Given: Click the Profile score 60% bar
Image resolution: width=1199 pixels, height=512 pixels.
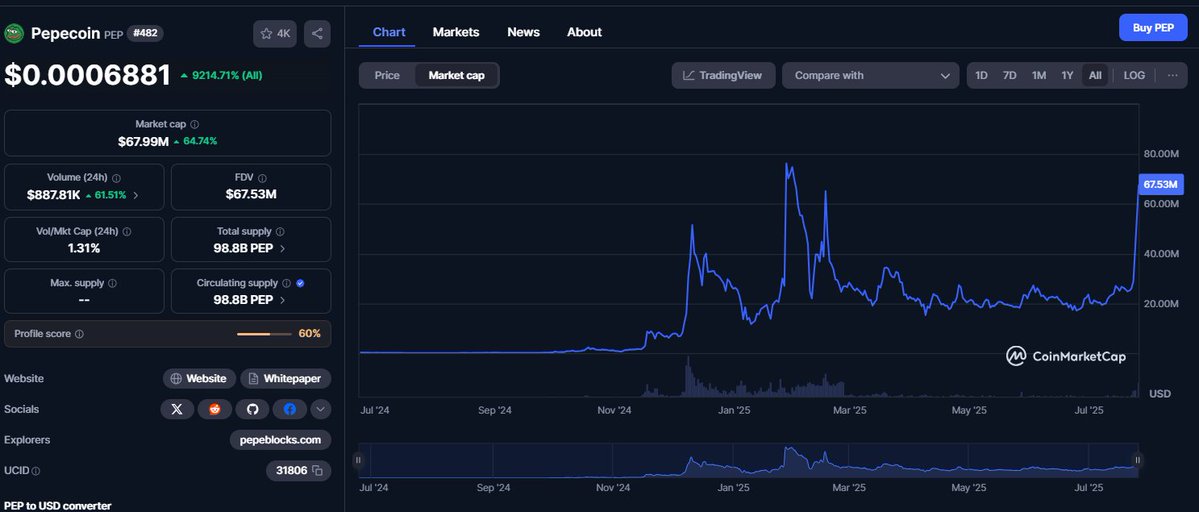Looking at the screenshot, I should [265, 334].
